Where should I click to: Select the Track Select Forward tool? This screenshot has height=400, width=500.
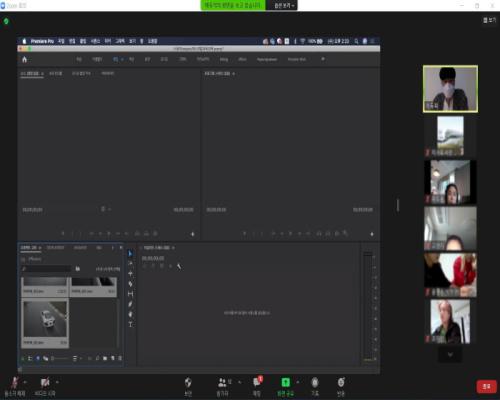point(130,264)
